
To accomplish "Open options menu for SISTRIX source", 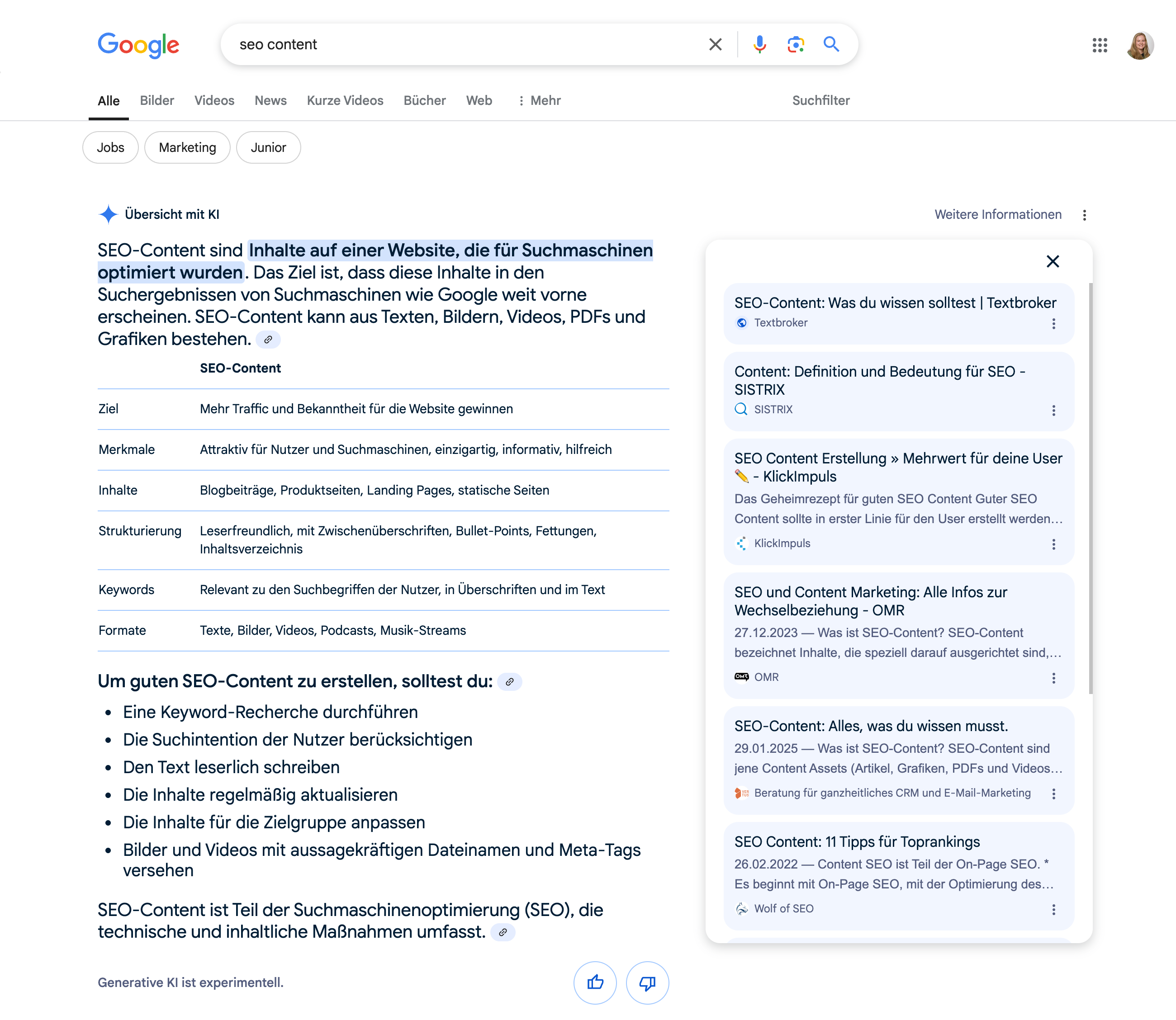I will 1053,411.
